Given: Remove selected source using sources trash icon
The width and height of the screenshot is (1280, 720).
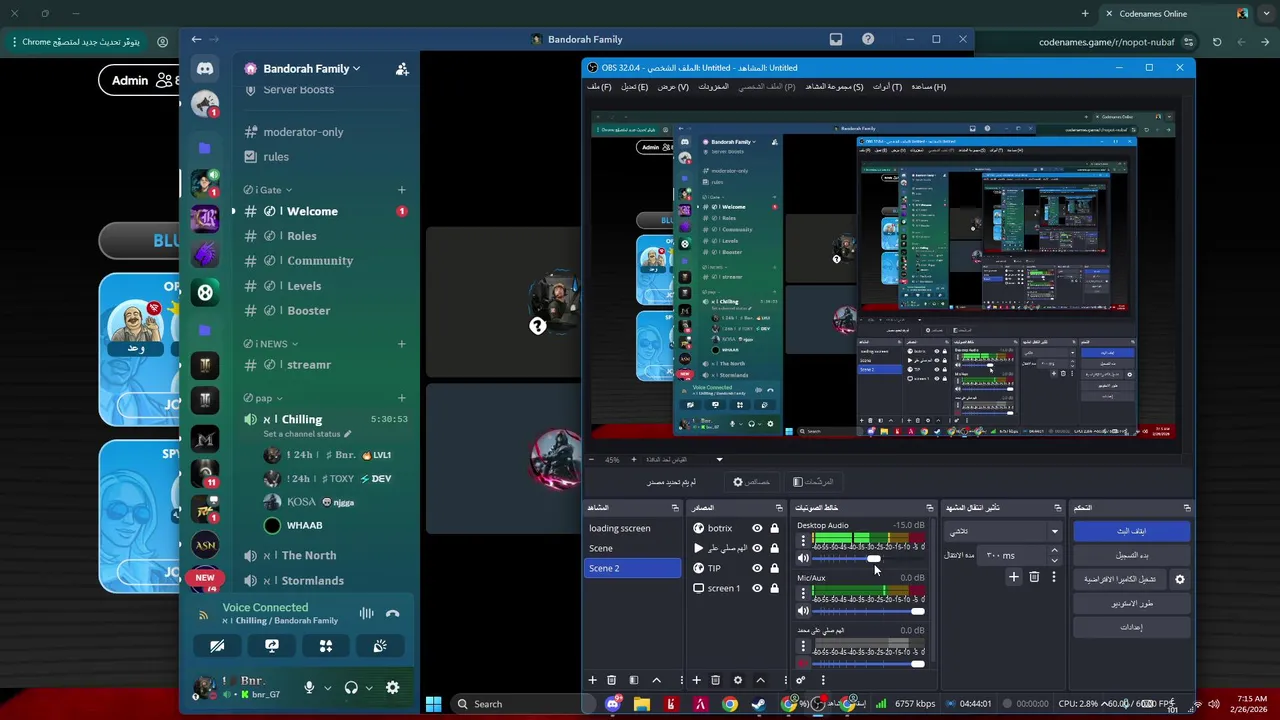Looking at the screenshot, I should pos(716,680).
